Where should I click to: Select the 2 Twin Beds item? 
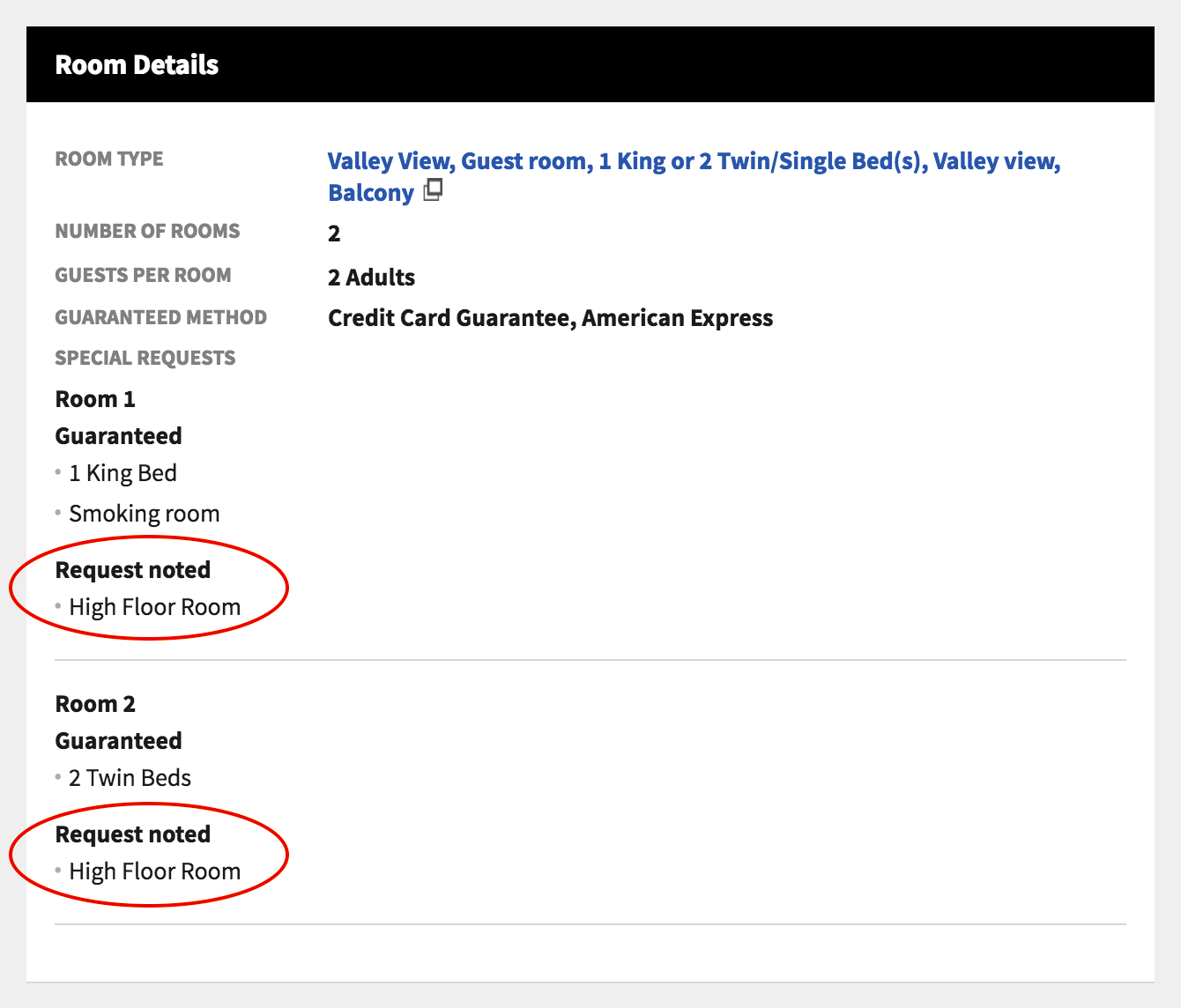pos(130,778)
